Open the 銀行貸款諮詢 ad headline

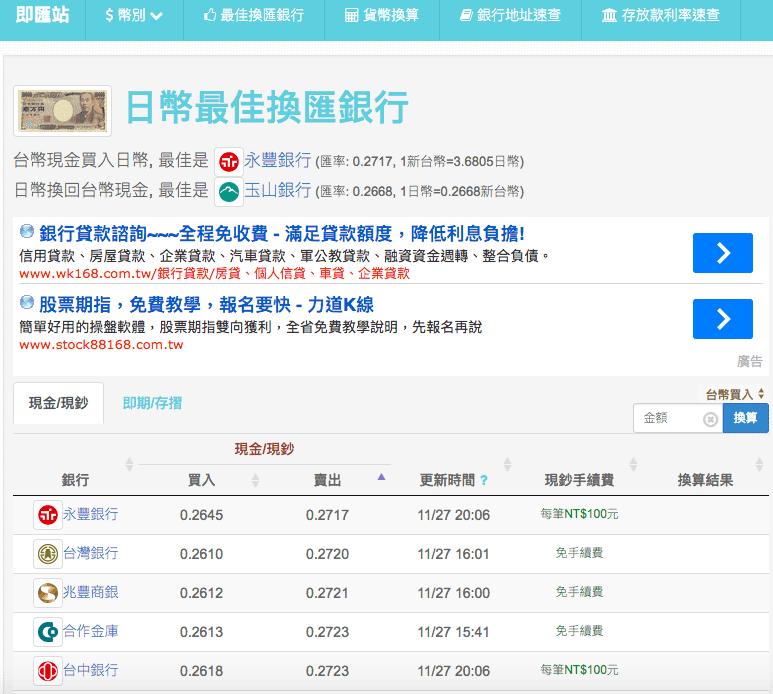click(x=281, y=234)
